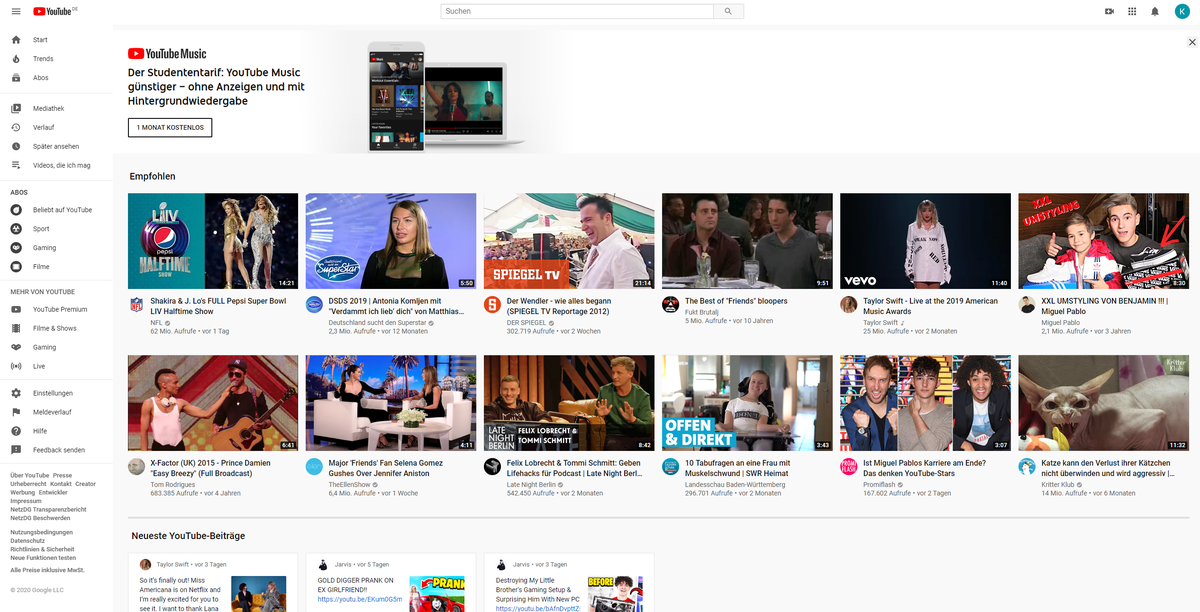Open the Late Night Berlin thumbnail
Screen dimensions: 1200x612
(569, 403)
